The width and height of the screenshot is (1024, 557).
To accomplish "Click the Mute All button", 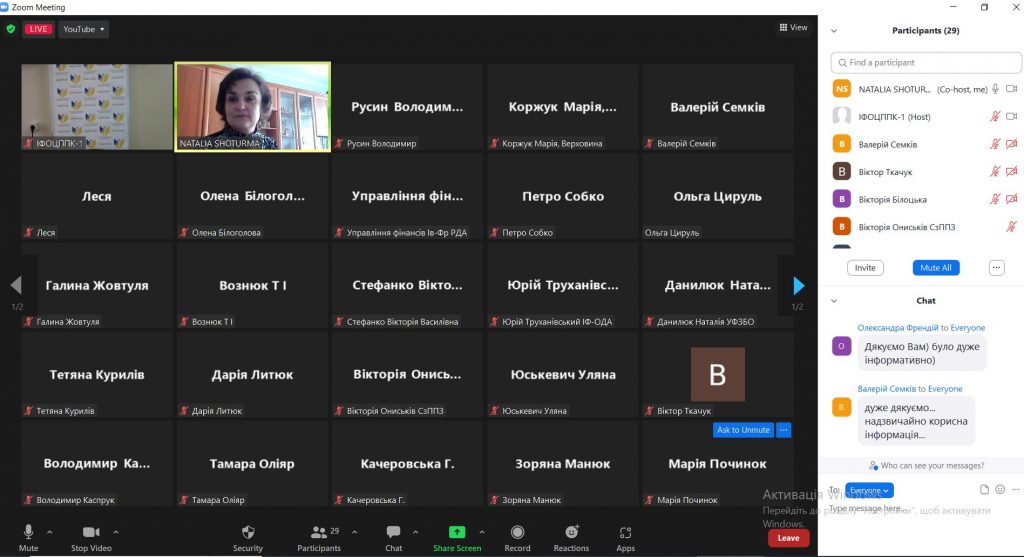I will pos(935,268).
